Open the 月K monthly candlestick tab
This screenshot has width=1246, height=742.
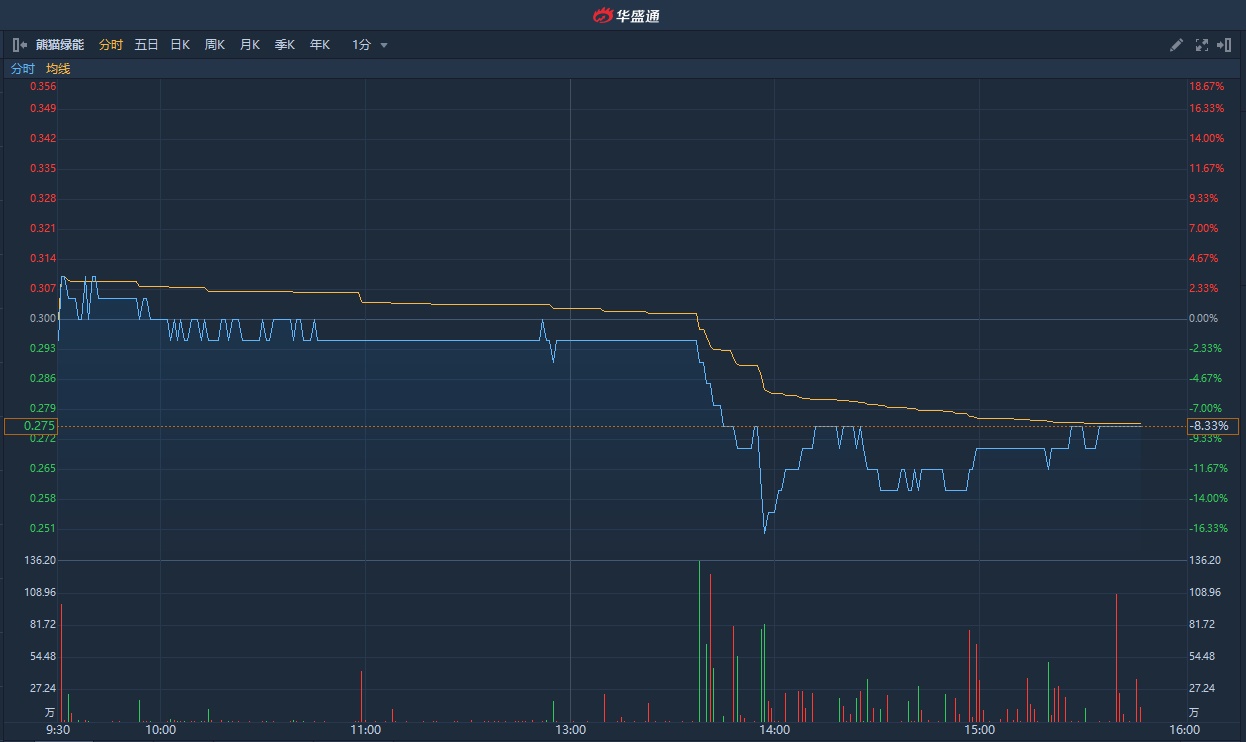click(249, 45)
